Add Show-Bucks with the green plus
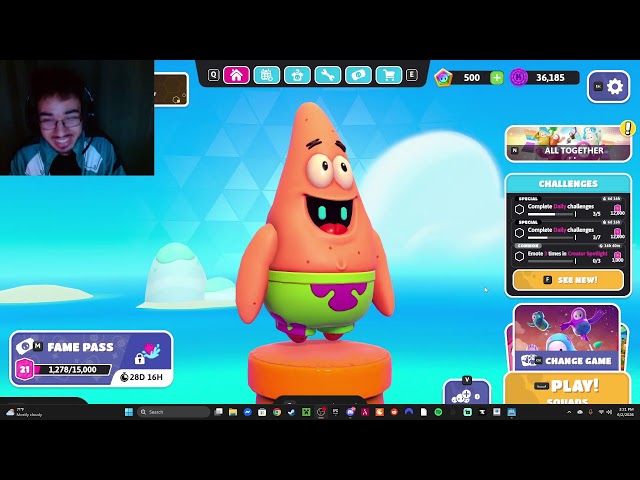This screenshot has width=640, height=480. click(496, 78)
